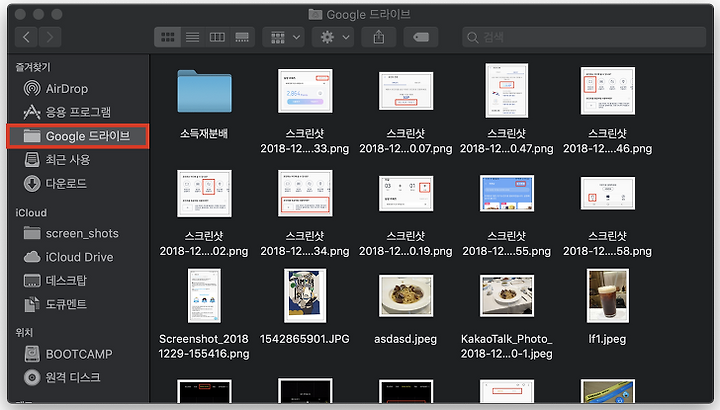Click the Google 드라이브 folder icon in title bar
Image resolution: width=720 pixels, height=410 pixels.
coord(315,15)
